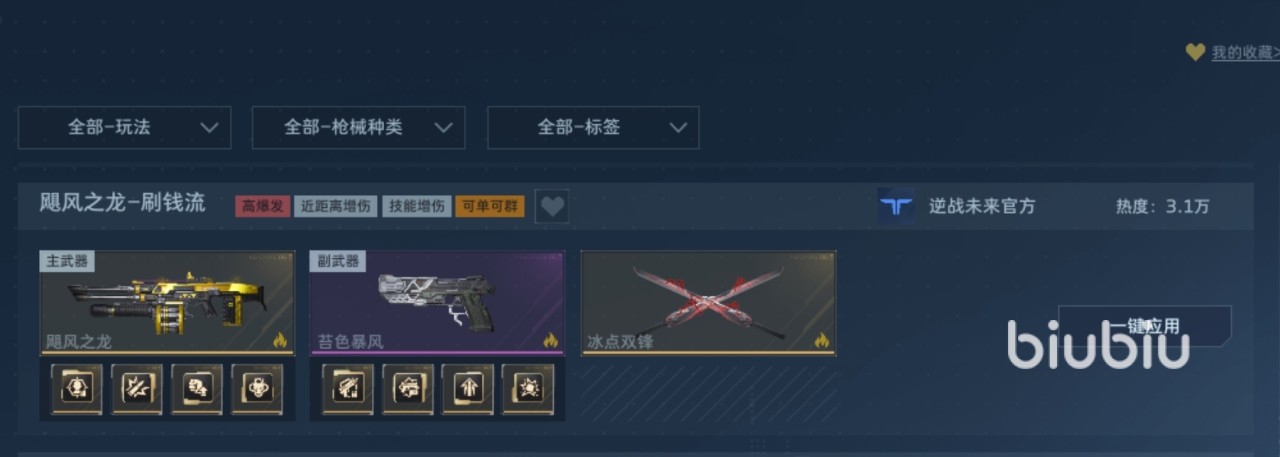1280x457 pixels.
Task: Expand the 全部-枪械种类 dropdown
Action: point(358,127)
